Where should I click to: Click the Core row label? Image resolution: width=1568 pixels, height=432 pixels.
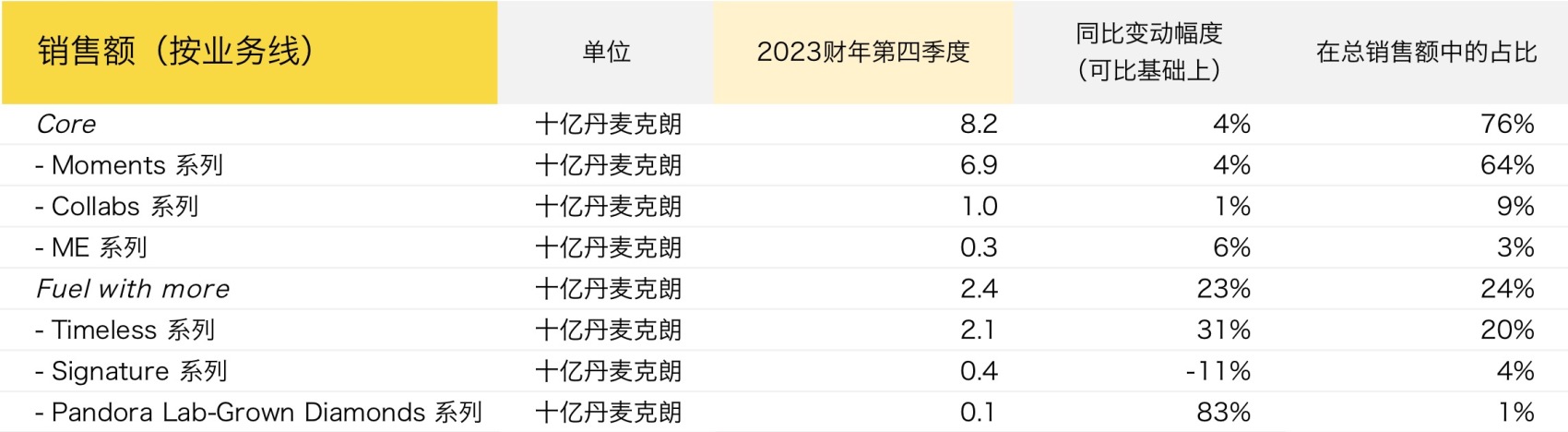coord(66,124)
